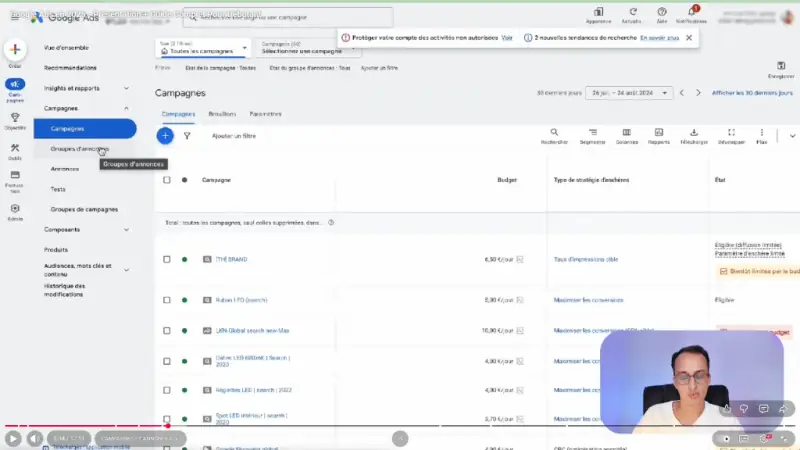Open the THÉ BRAND campaign link
This screenshot has height=450, width=800.
[231, 259]
